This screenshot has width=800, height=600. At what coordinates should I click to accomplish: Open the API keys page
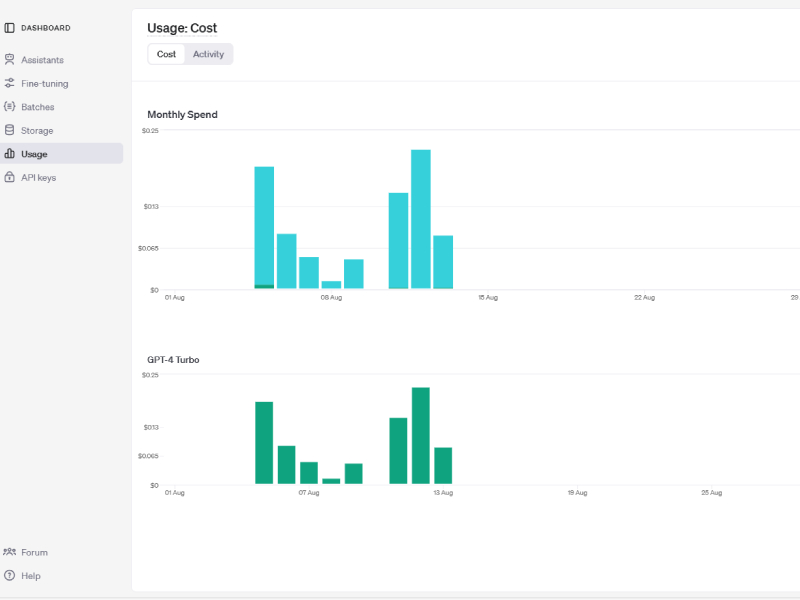coord(38,178)
